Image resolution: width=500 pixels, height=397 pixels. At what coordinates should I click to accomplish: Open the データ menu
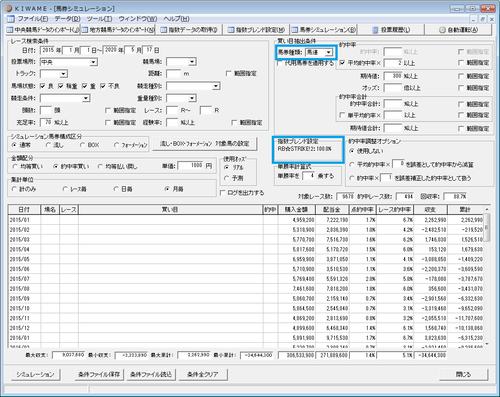[x=67, y=19]
